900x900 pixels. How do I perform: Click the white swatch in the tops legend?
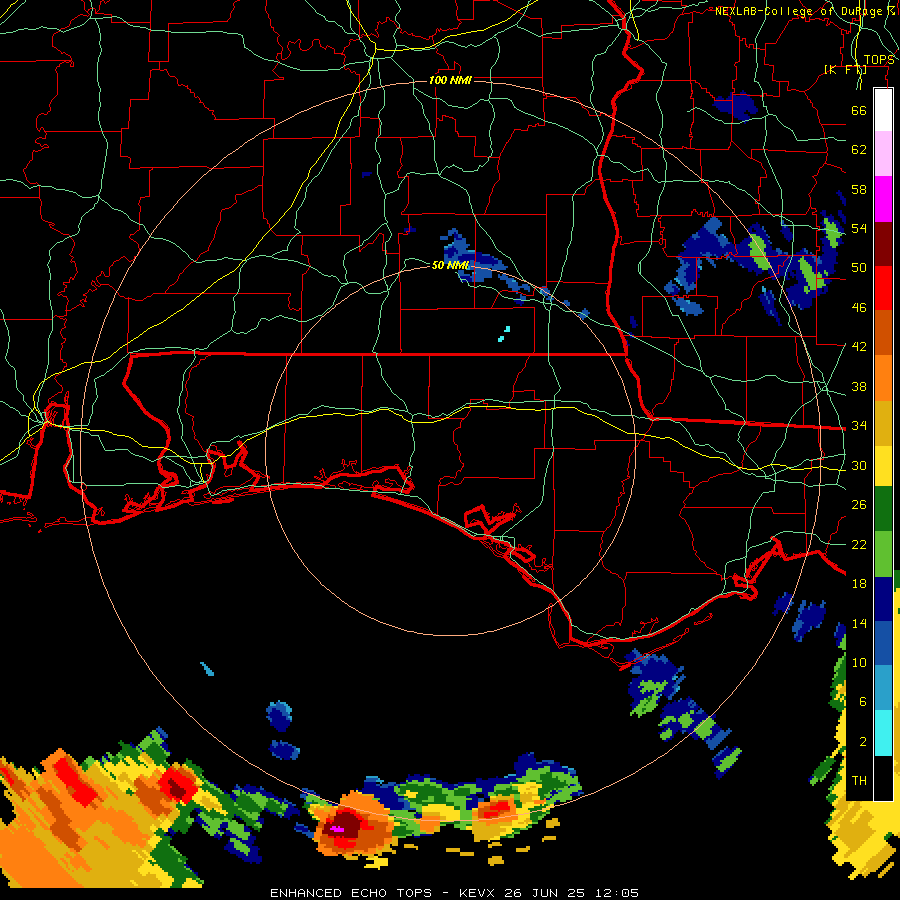click(x=883, y=110)
